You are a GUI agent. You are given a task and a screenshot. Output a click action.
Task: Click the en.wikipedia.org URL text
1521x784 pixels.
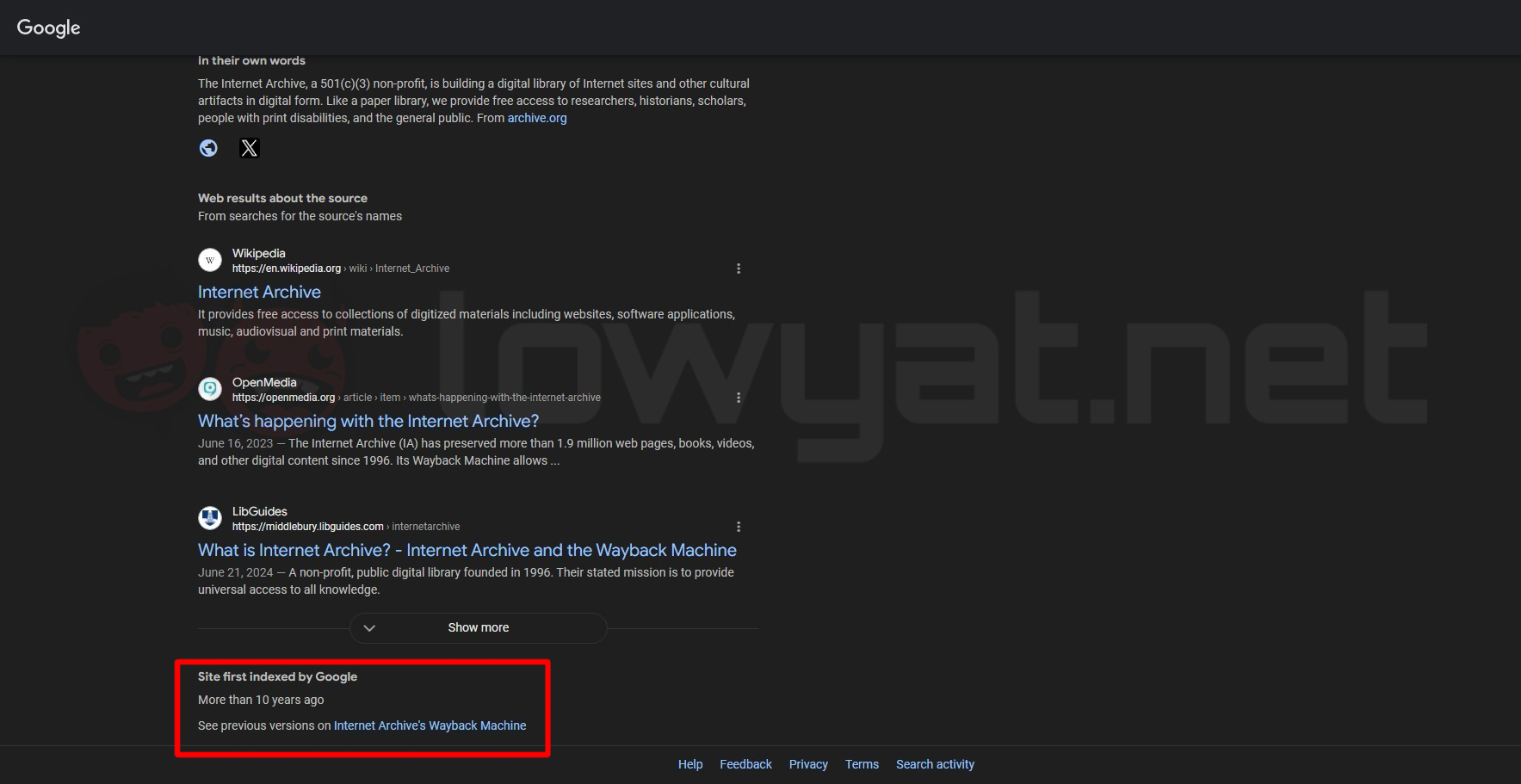tap(287, 269)
